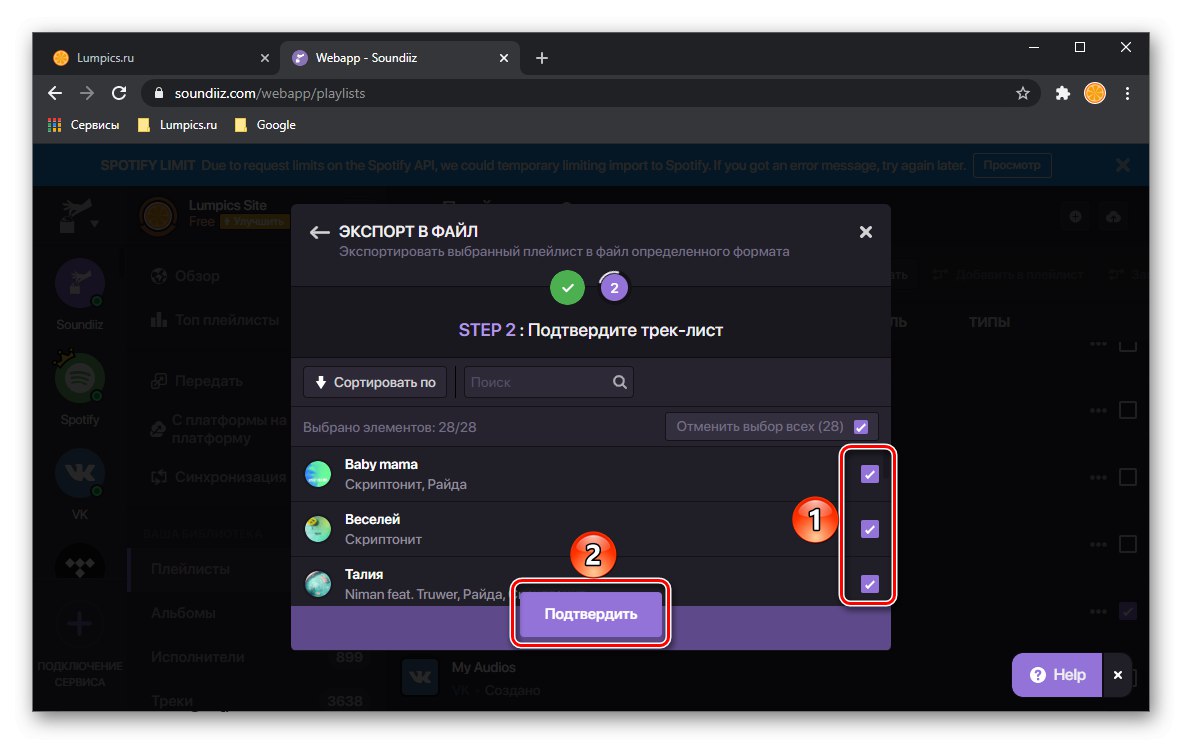Open the browser extensions puzzle icon

[1062, 93]
